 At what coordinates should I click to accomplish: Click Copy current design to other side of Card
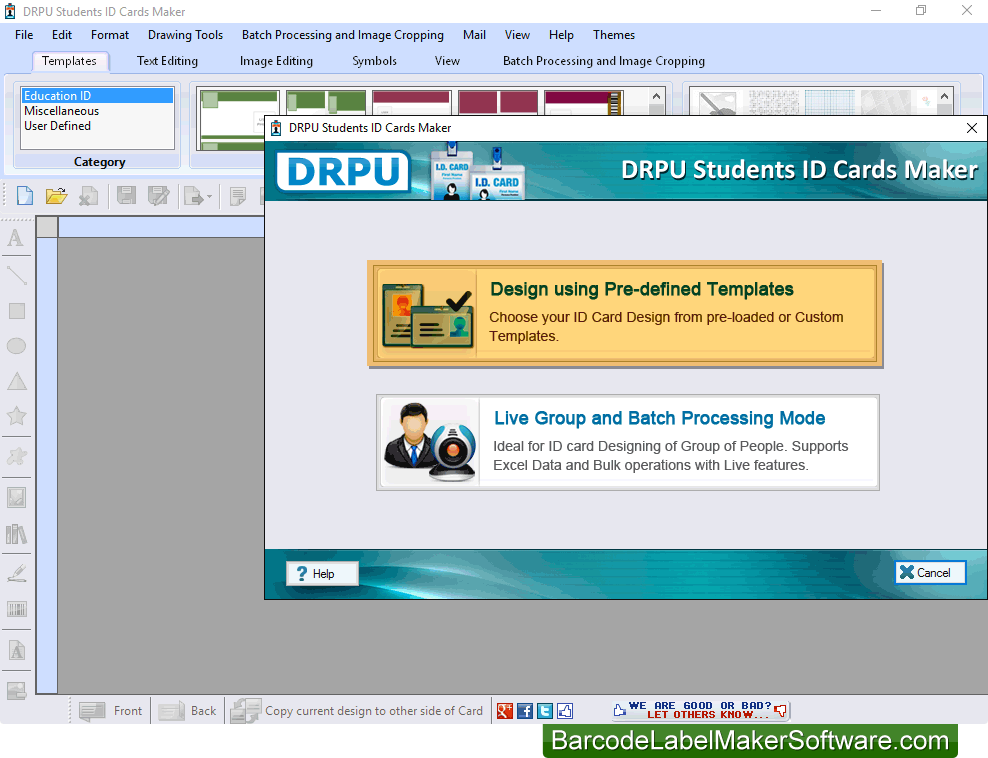coord(357,711)
